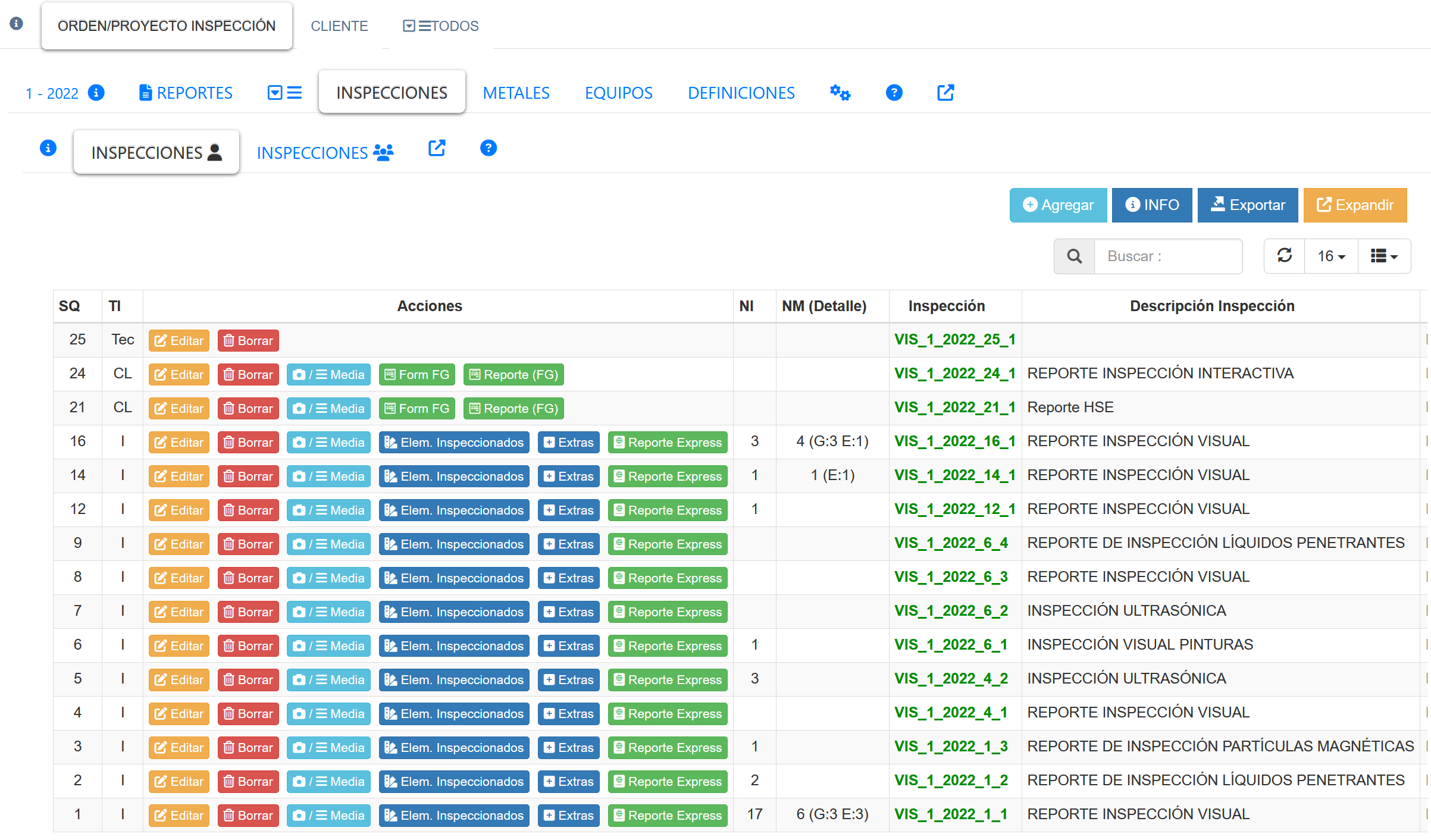Click the refresh table icon

coord(1284,256)
